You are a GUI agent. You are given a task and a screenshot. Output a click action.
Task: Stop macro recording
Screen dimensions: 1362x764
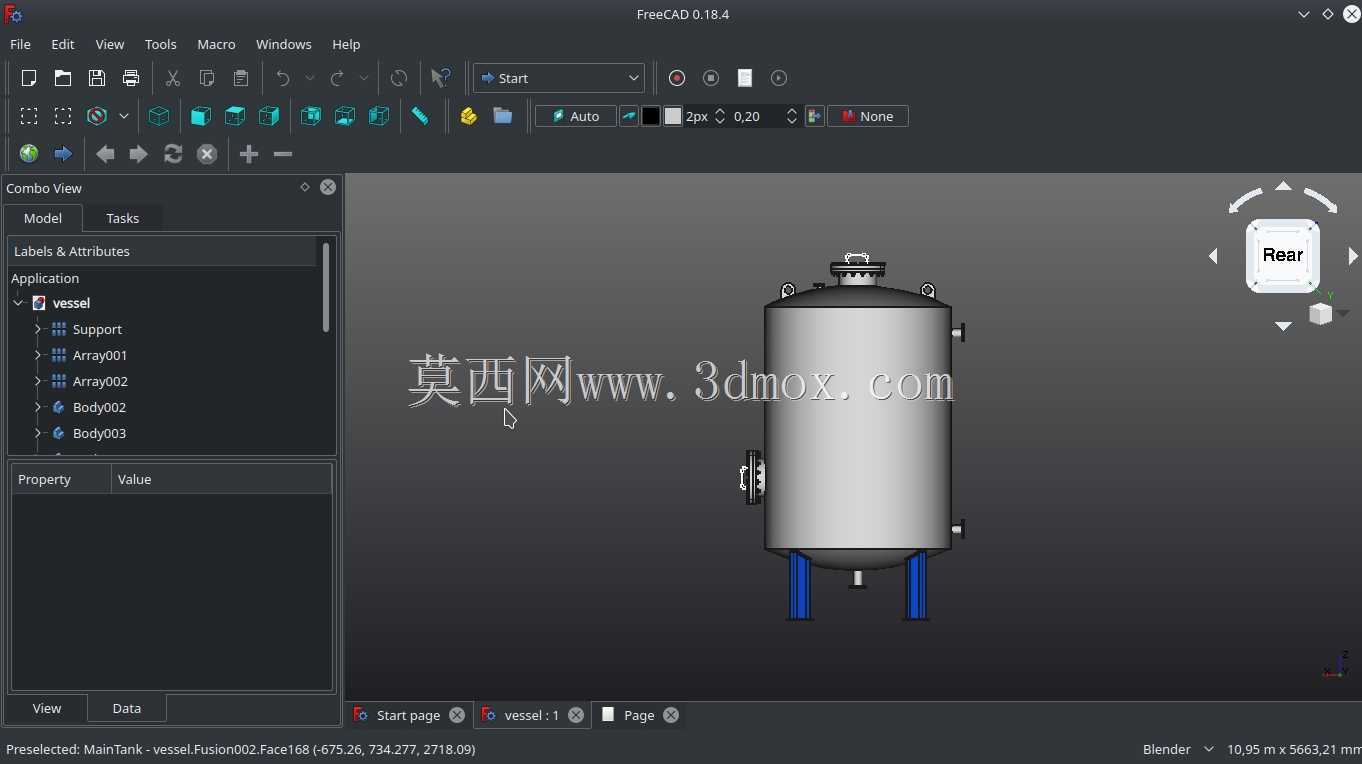[711, 78]
